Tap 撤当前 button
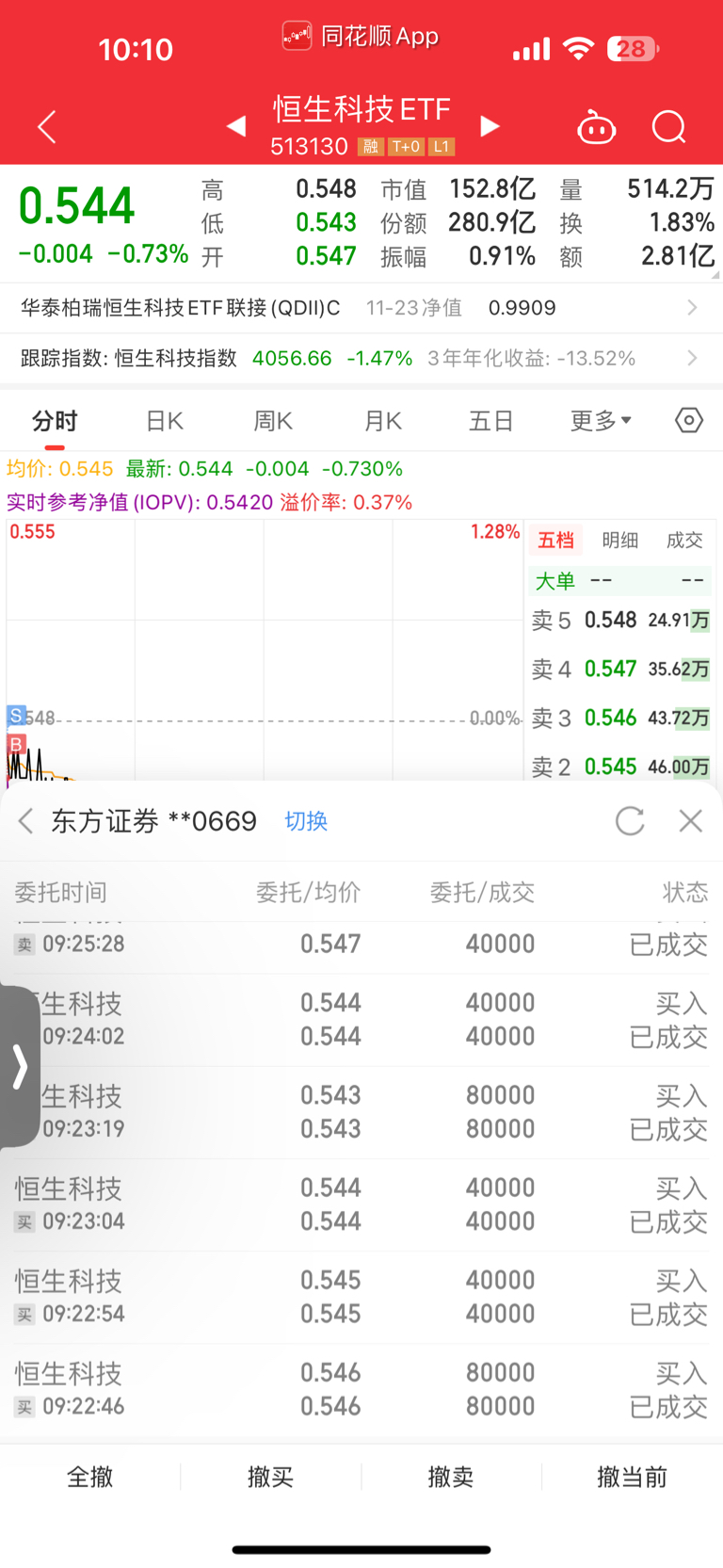The width and height of the screenshot is (723, 1568). 632,1477
